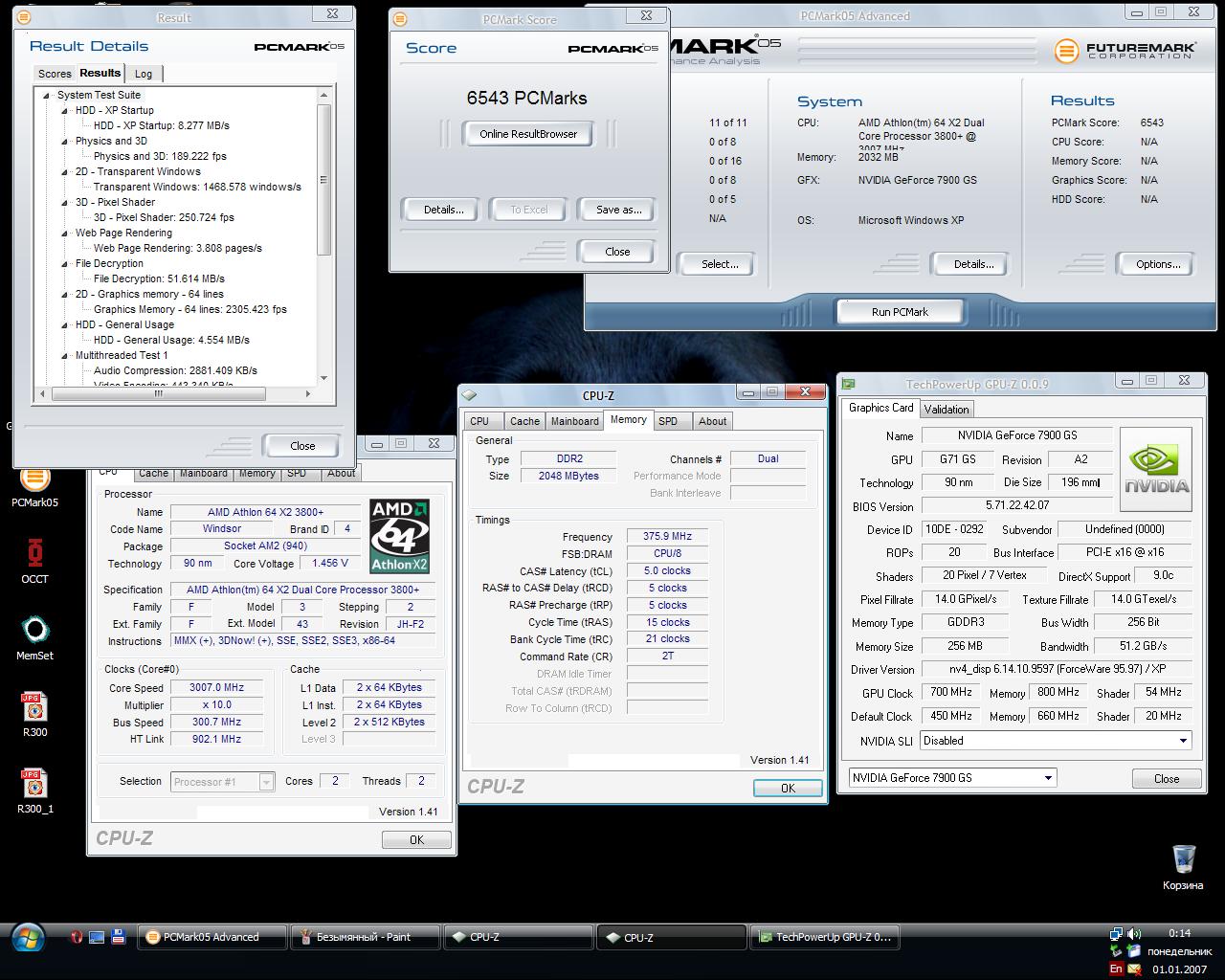1225x980 pixels.
Task: Click the GPU Clock 700 MHz field
Action: tap(951, 693)
